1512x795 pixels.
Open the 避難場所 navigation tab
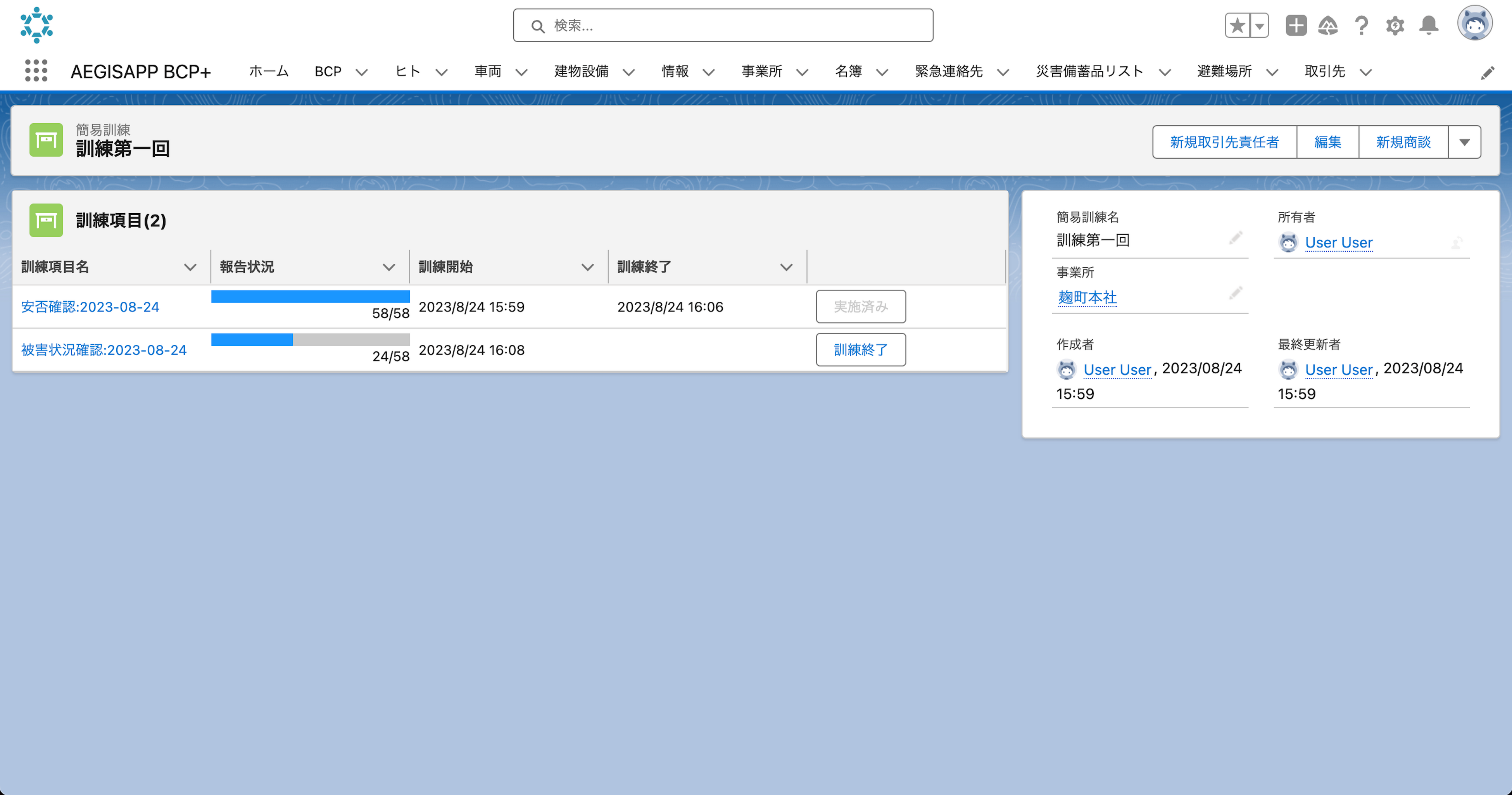tap(1224, 72)
